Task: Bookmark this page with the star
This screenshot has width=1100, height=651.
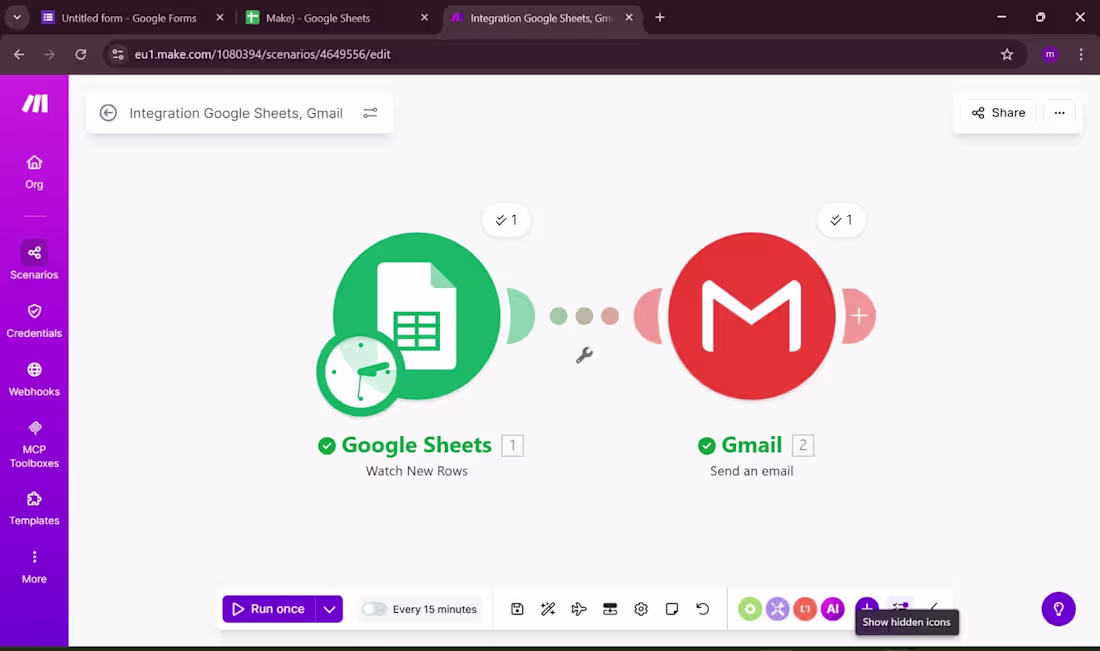Action: [x=1007, y=54]
